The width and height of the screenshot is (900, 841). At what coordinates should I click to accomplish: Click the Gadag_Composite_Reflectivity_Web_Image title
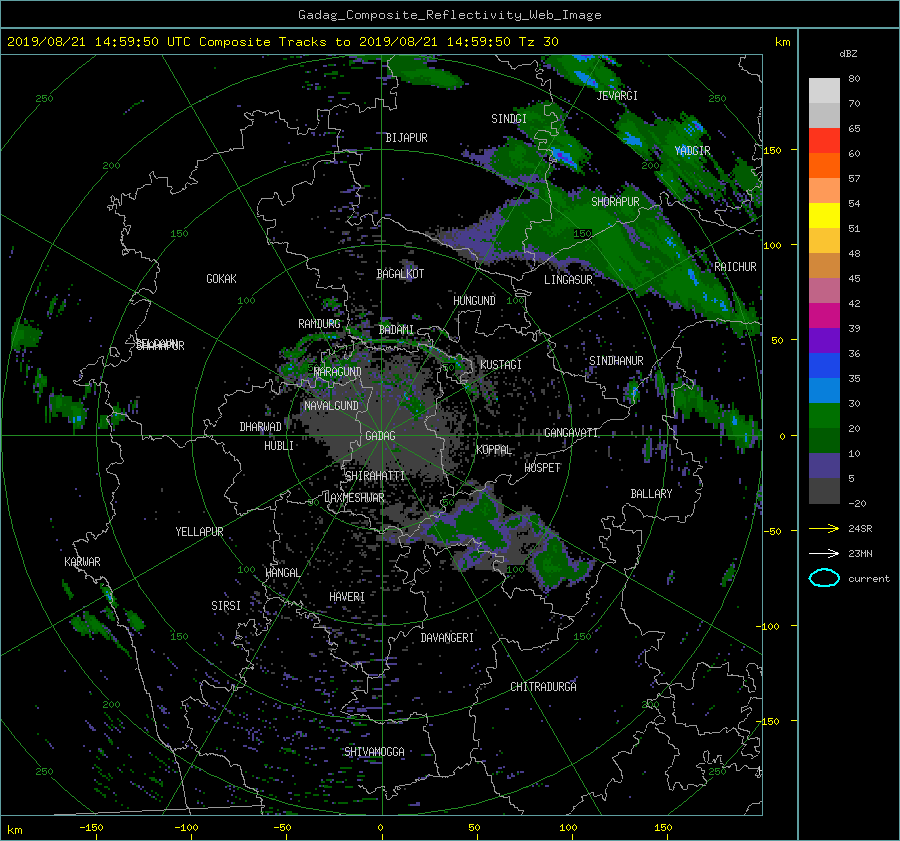point(449,15)
